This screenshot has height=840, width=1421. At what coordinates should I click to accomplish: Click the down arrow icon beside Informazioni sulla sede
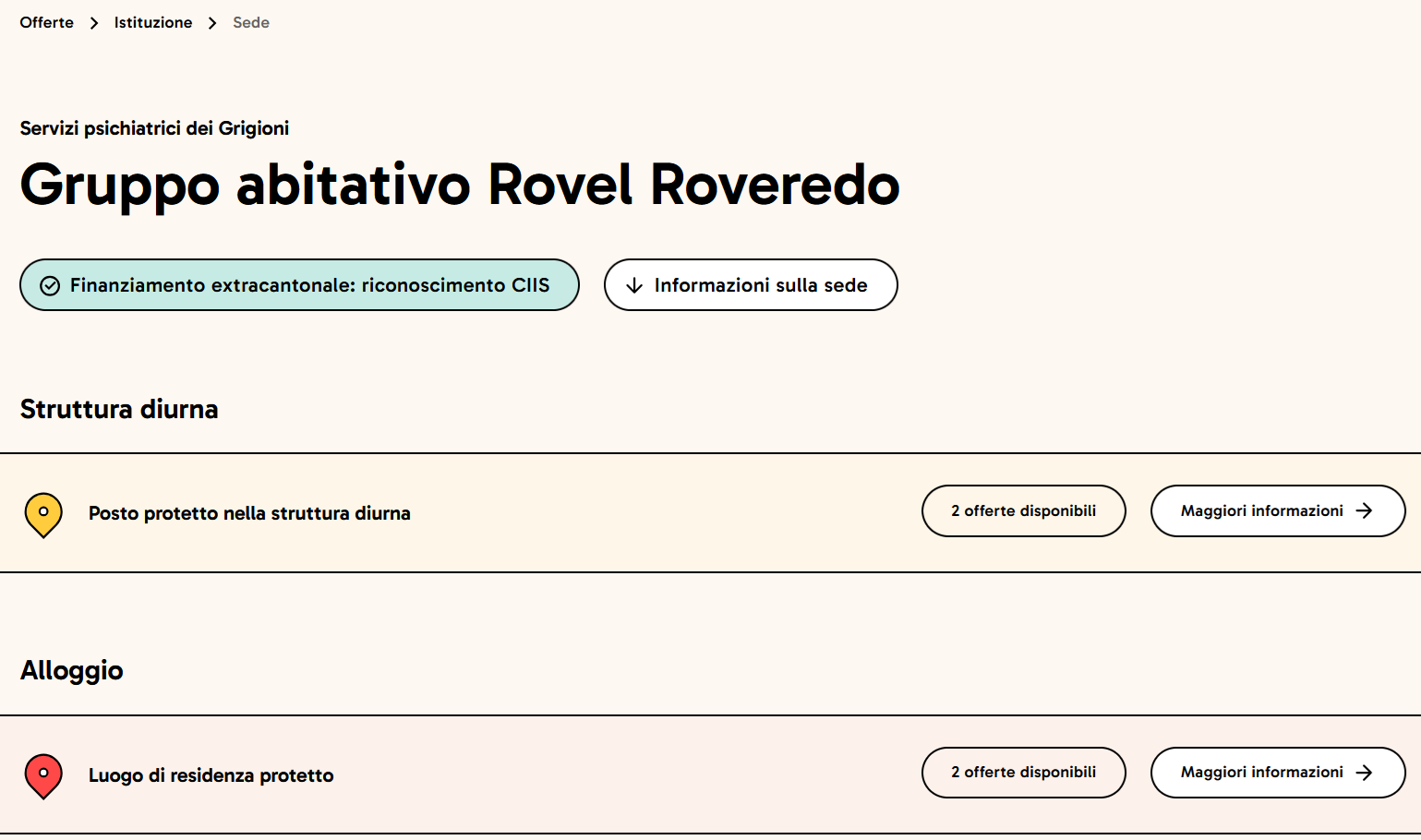(634, 286)
